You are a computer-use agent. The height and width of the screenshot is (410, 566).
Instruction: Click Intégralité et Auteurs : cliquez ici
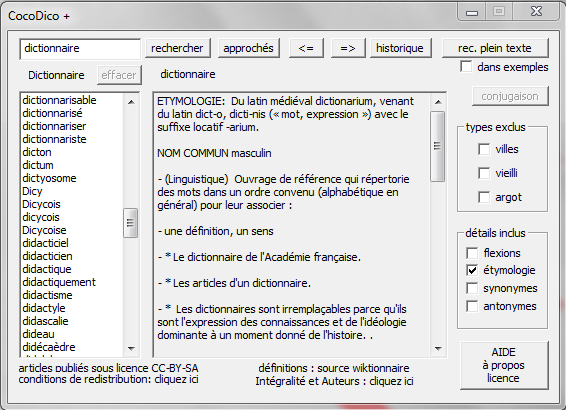pyautogui.click(x=334, y=381)
